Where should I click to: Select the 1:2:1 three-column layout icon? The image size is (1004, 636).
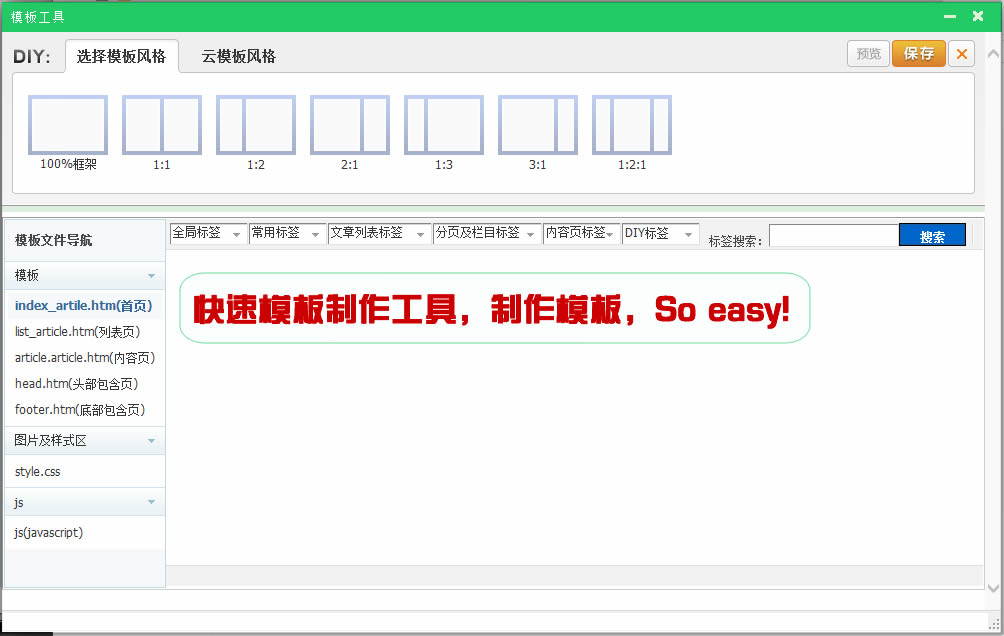pyautogui.click(x=632, y=125)
